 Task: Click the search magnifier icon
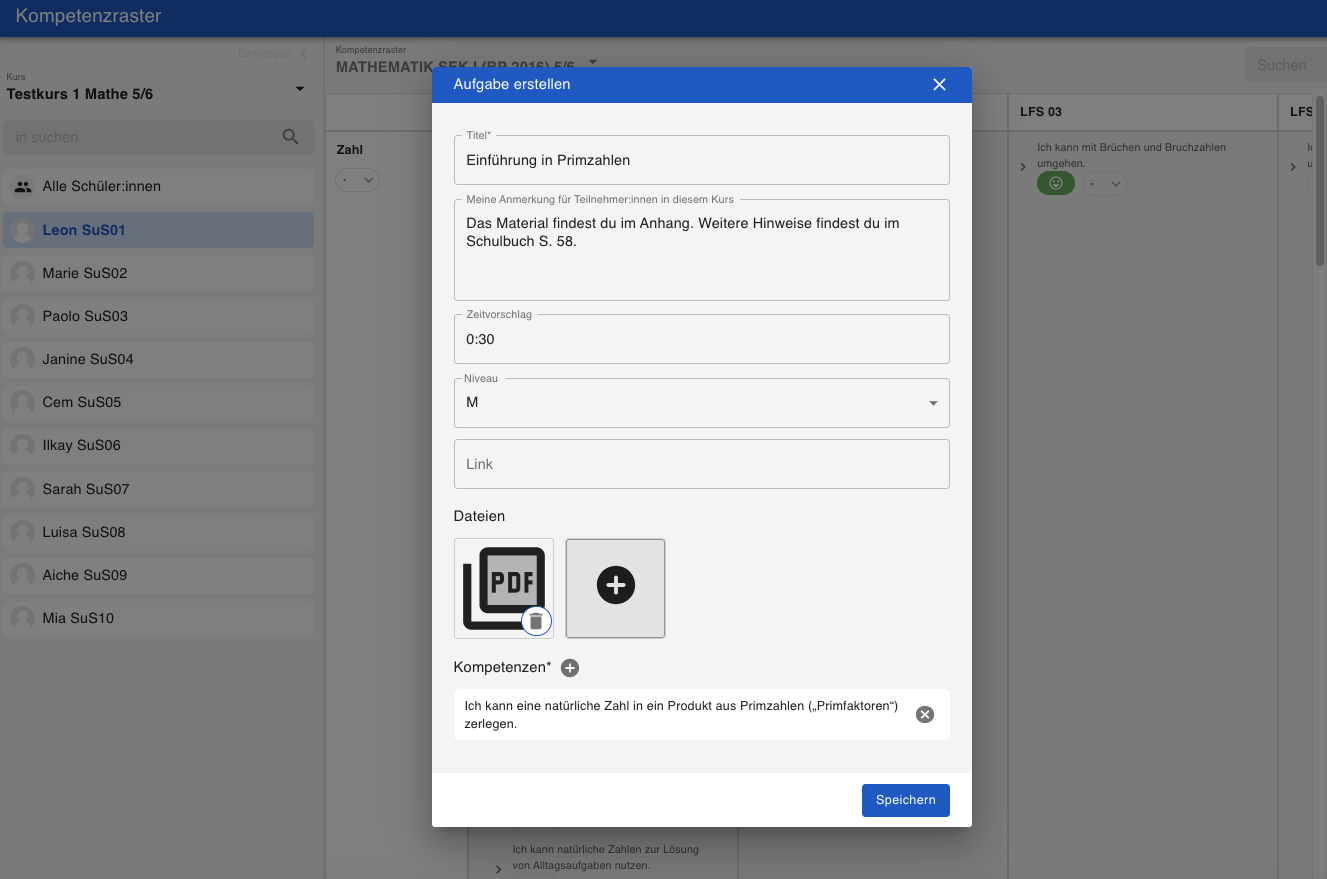coord(291,137)
